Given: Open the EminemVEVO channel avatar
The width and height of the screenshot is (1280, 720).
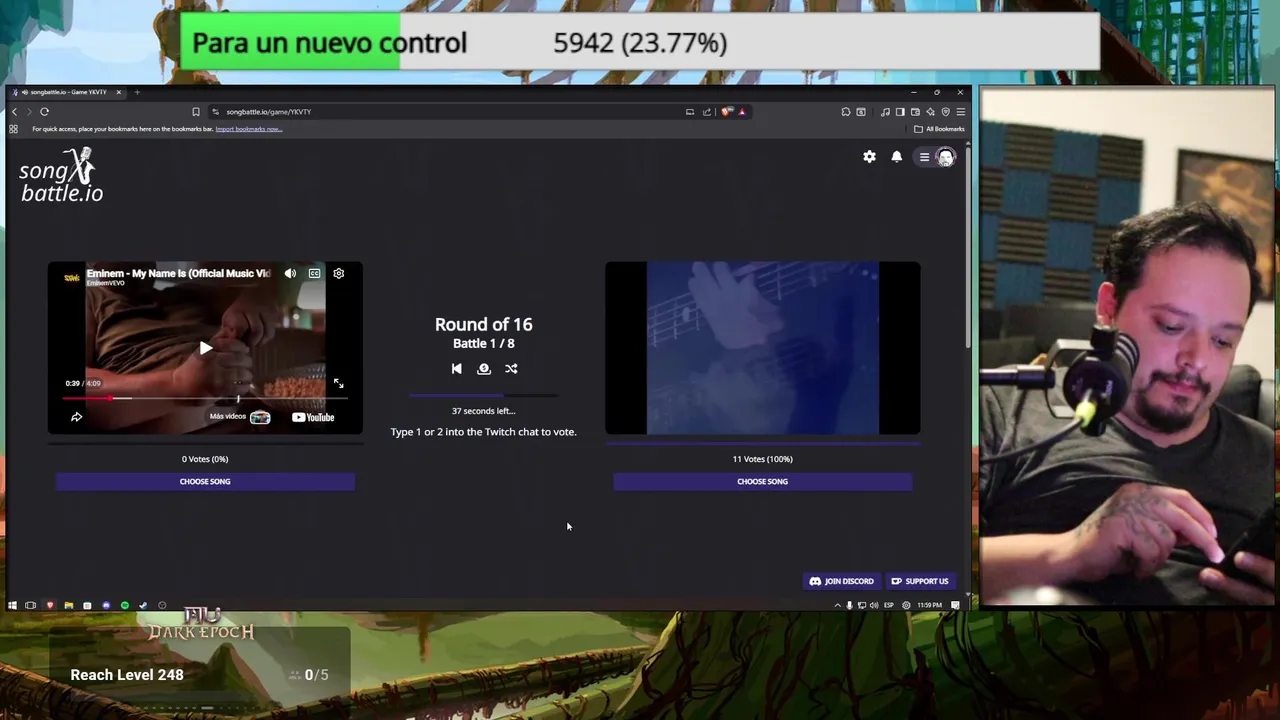Looking at the screenshot, I should pyautogui.click(x=72, y=277).
